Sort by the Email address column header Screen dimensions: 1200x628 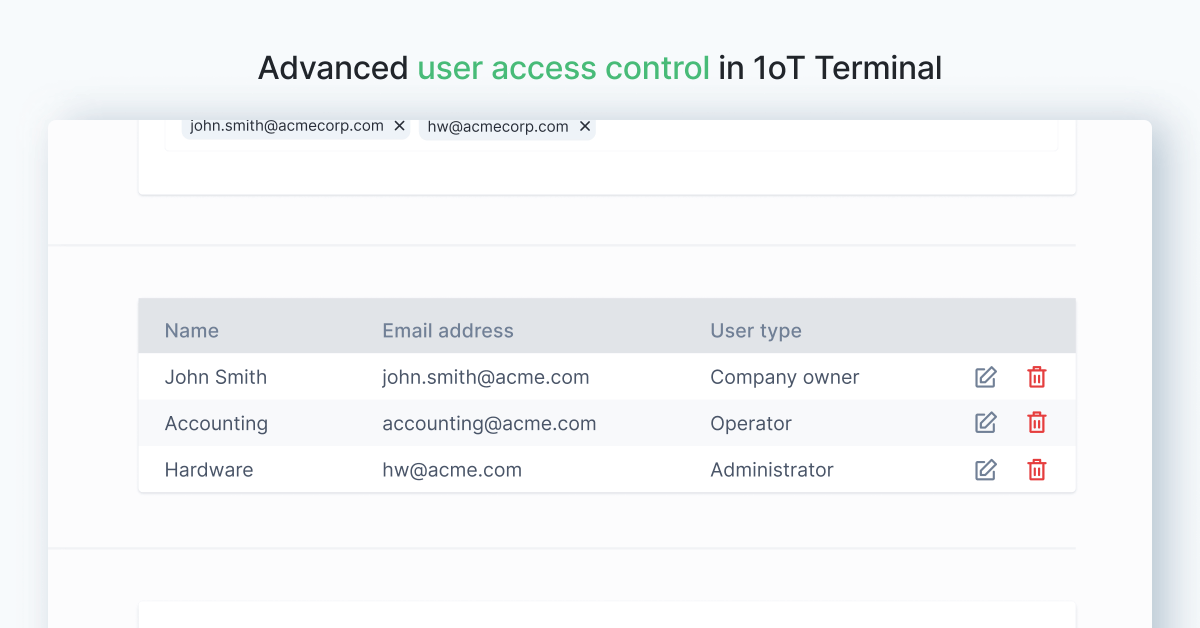(x=448, y=330)
